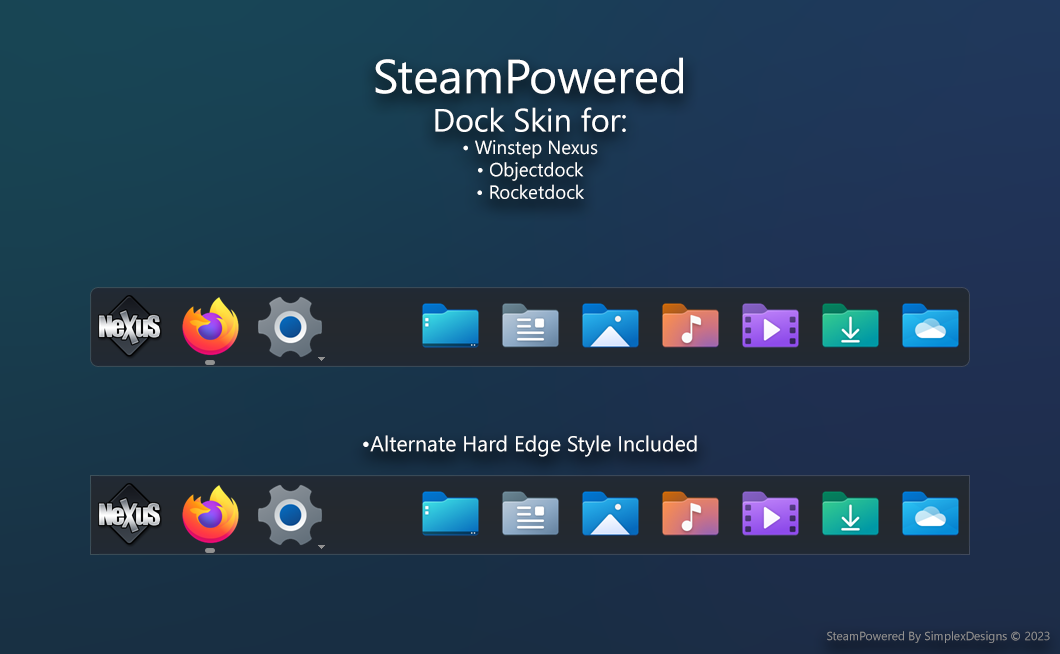
Task: Open the Videos folder in the rounded dock
Action: pyautogui.click(x=770, y=326)
